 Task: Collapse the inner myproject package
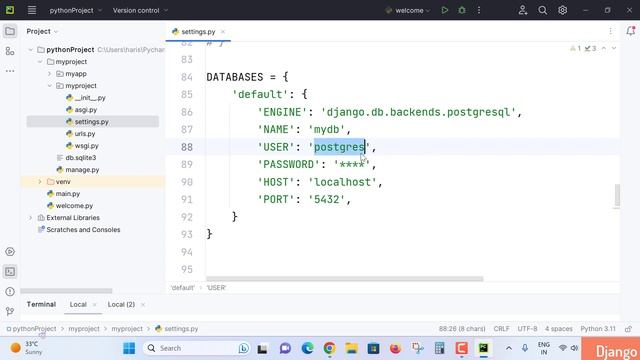pos(50,86)
